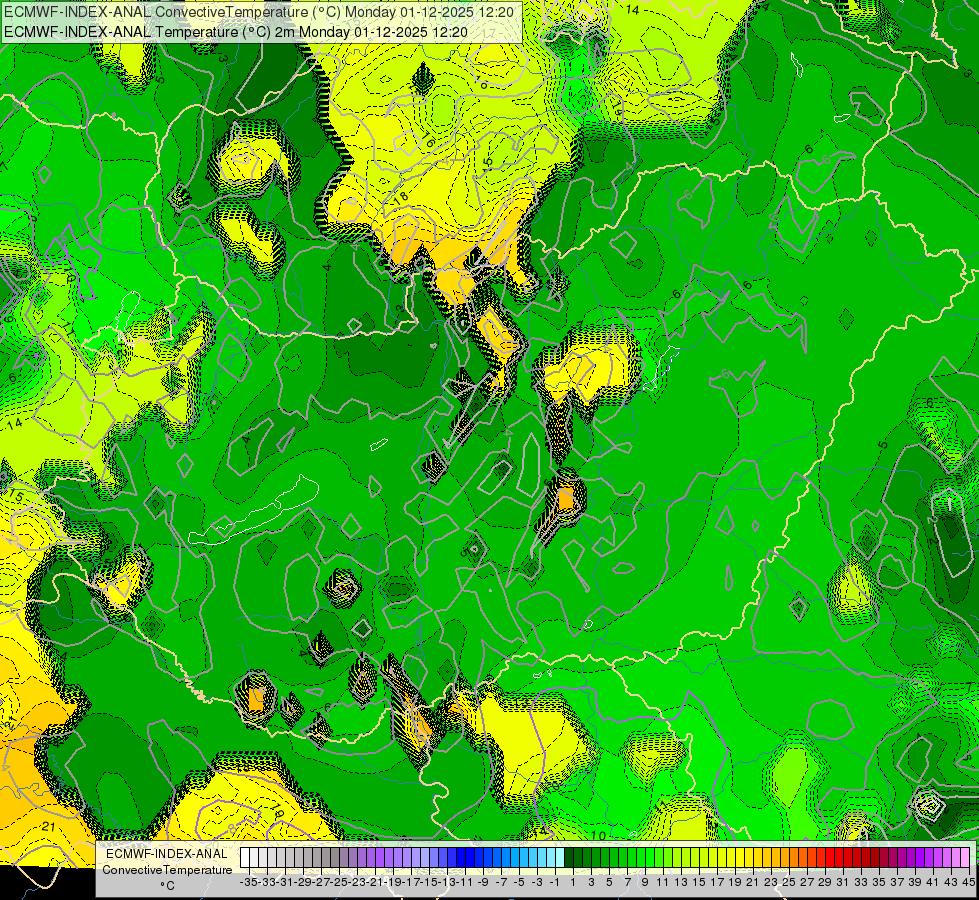Screen dimensions: 979x900
Task: Pick the pink swatch above 45 in legend
Action: pyautogui.click(x=965, y=858)
